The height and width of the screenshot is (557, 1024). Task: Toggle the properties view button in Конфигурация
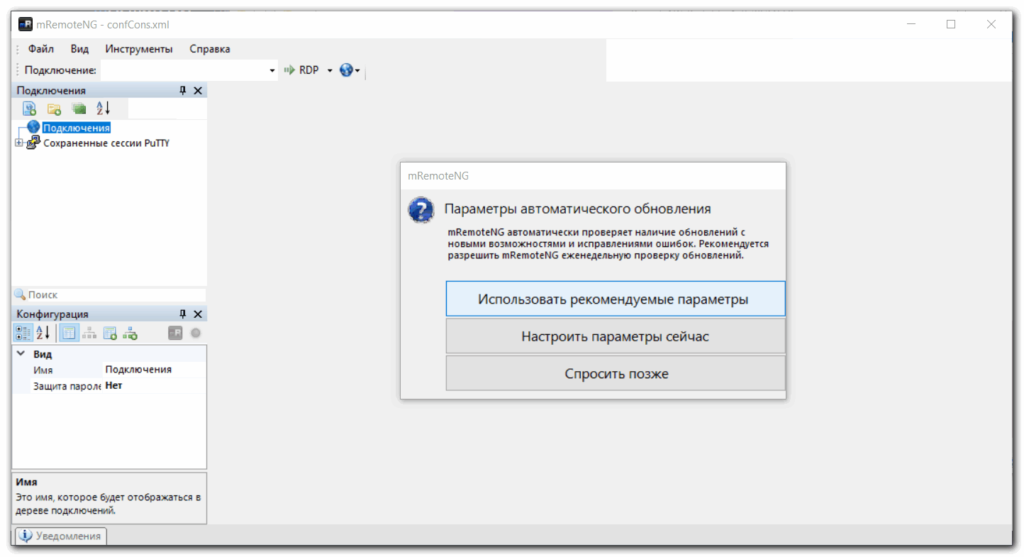pyautogui.click(x=69, y=333)
